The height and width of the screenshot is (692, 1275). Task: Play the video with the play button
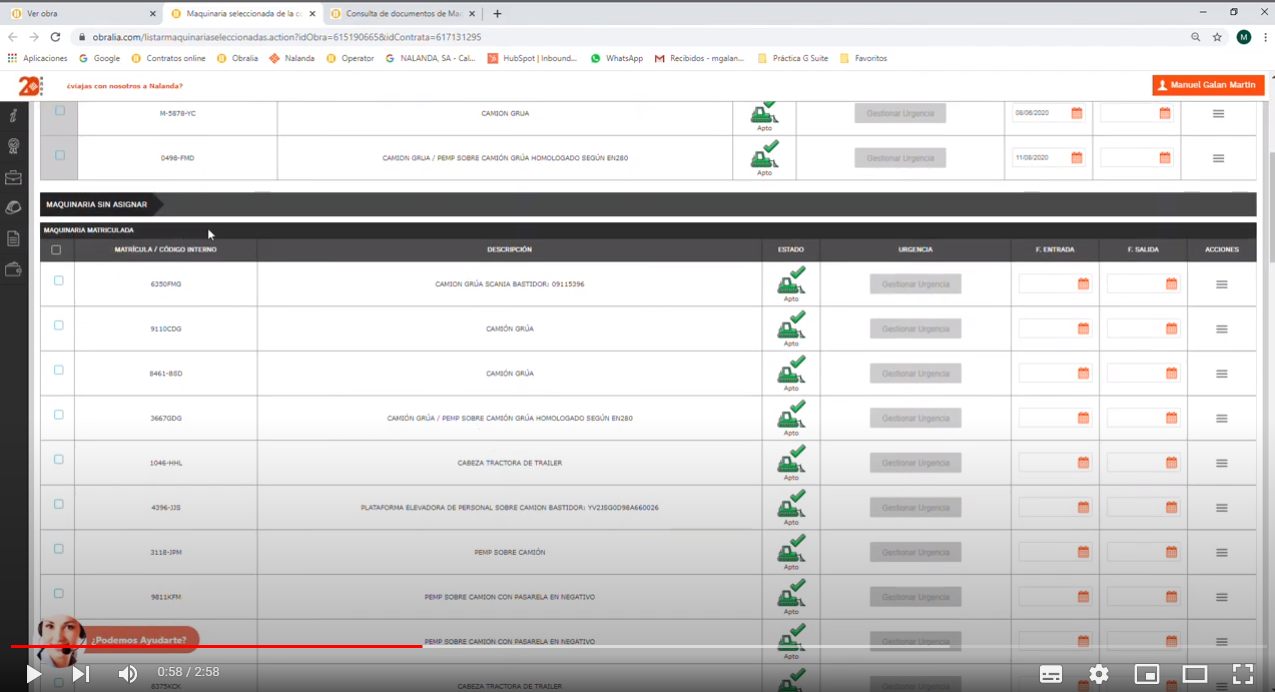(x=33, y=674)
